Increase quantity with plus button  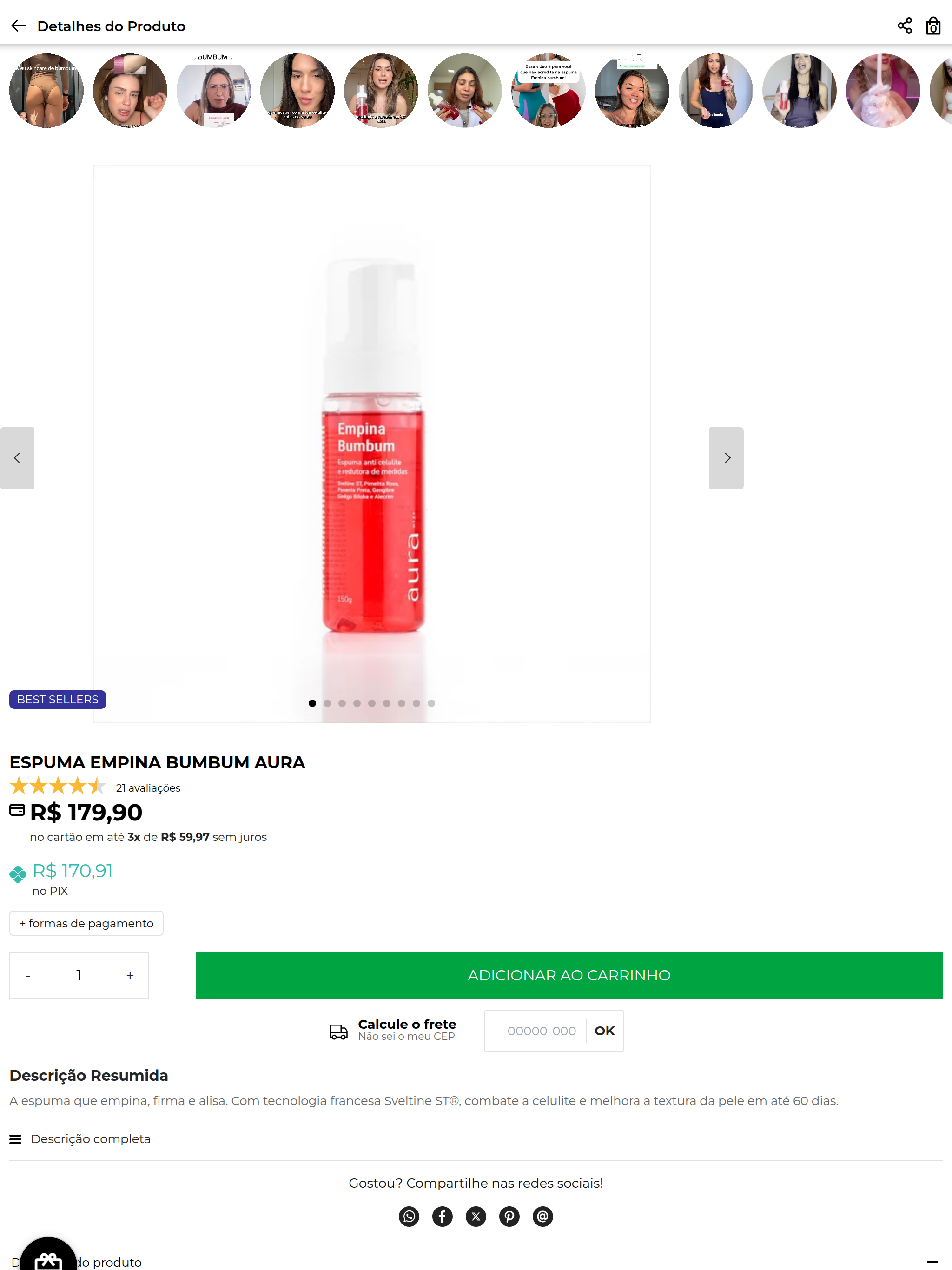[130, 975]
